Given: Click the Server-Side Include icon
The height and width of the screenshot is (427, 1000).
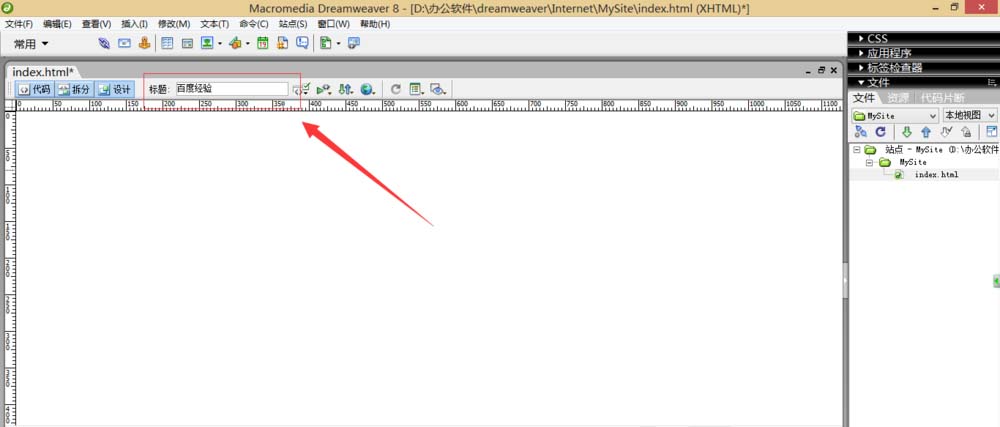Looking at the screenshot, I should coord(282,43).
